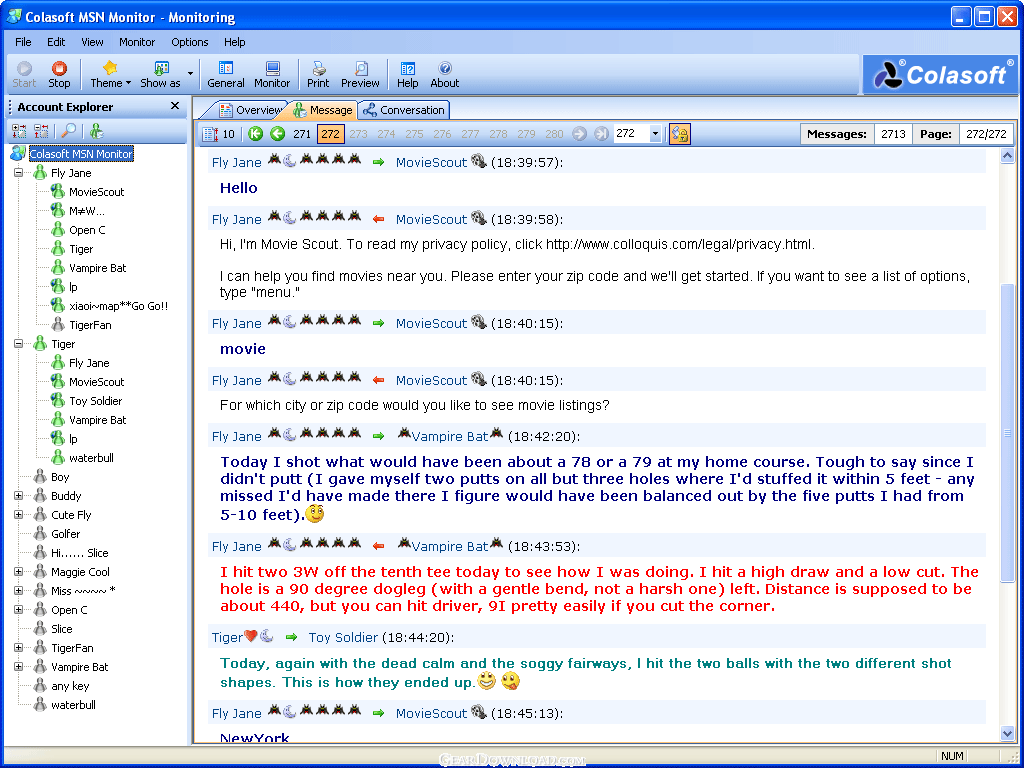Click the 'Hello' message text

tap(238, 188)
